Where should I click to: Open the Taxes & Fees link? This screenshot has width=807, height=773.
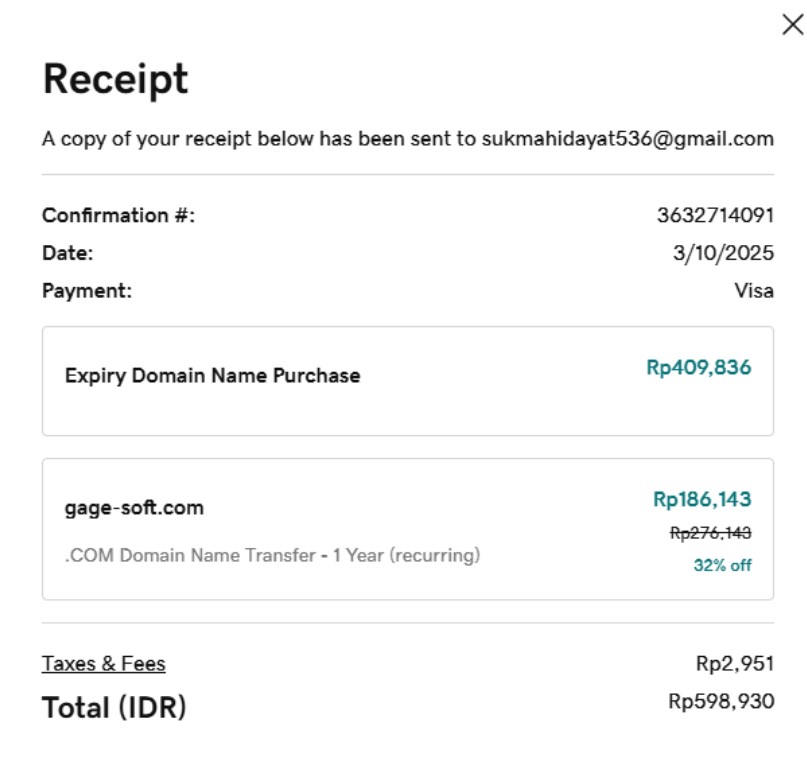click(104, 663)
